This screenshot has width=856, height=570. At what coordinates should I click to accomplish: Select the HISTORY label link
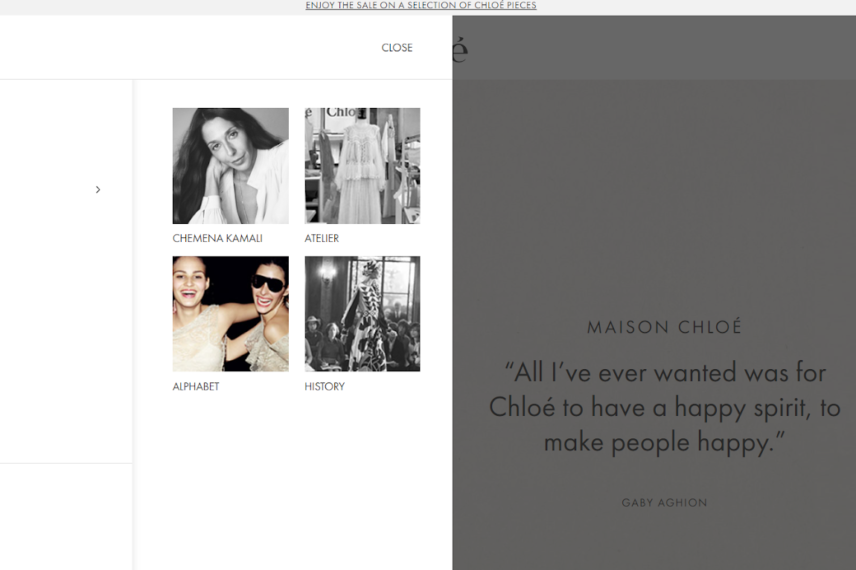pos(324,387)
